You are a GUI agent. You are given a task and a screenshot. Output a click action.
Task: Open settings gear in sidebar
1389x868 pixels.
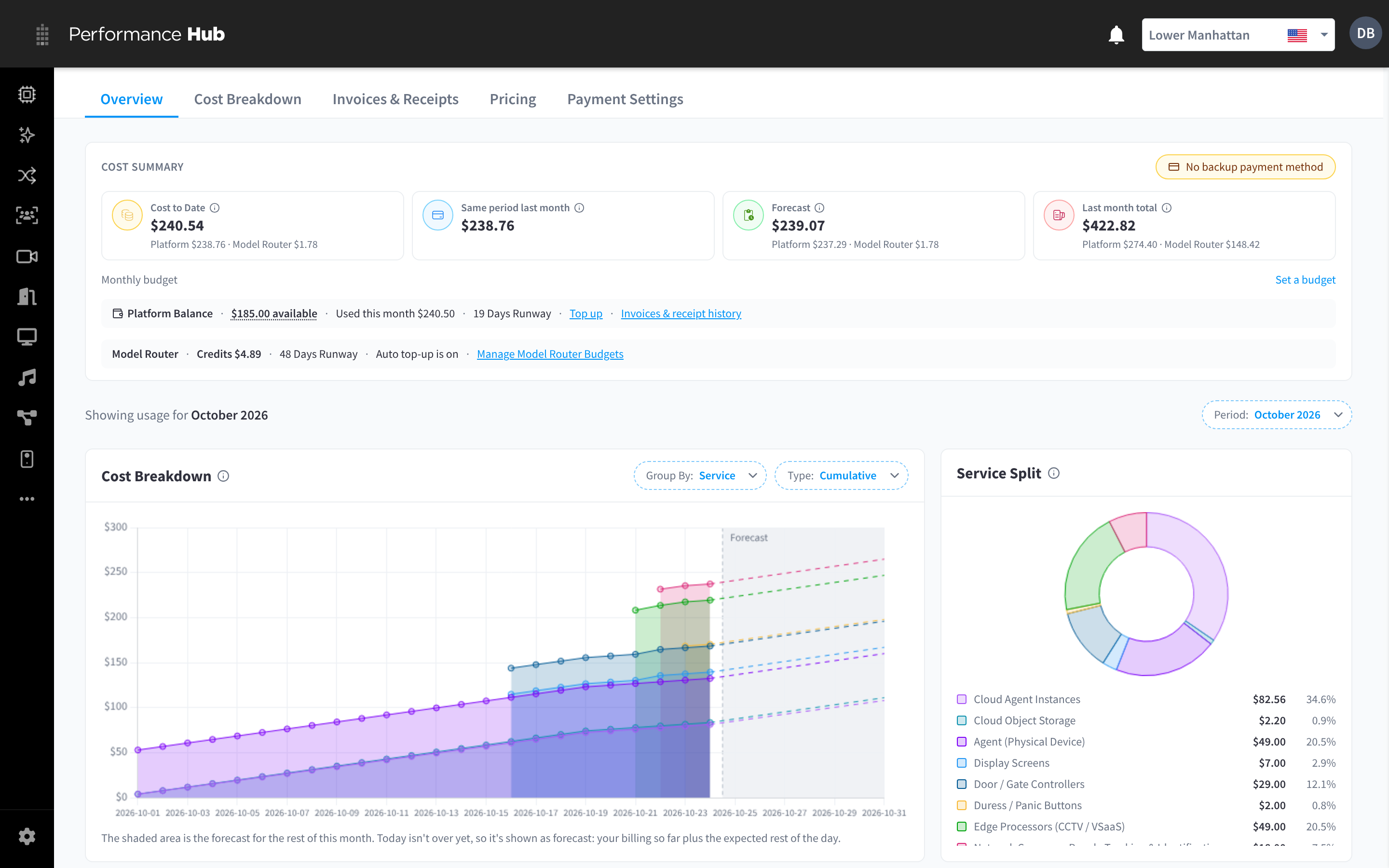tap(27, 837)
